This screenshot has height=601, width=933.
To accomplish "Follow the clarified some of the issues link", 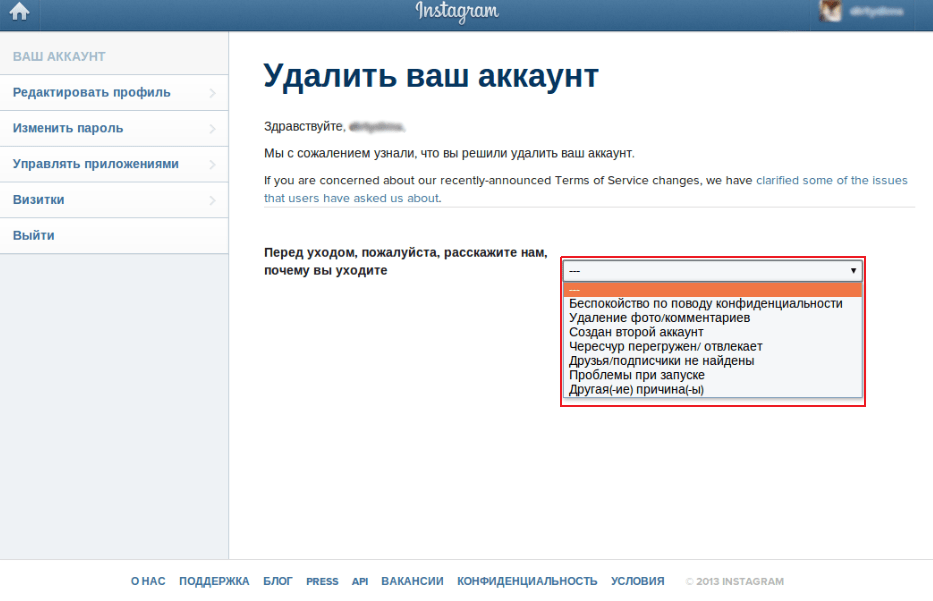I will pyautogui.click(x=831, y=180).
